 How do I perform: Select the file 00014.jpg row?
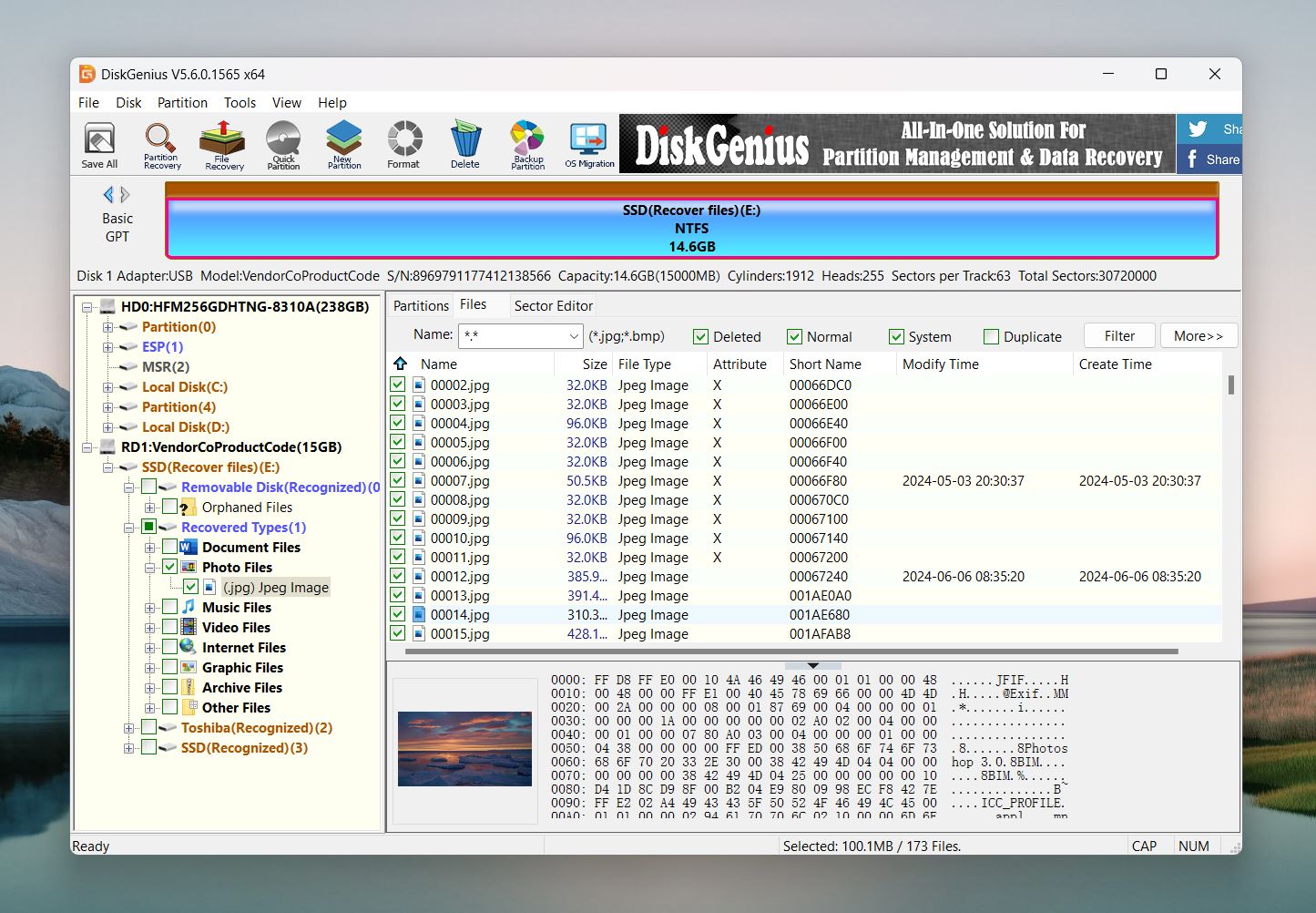tap(804, 614)
